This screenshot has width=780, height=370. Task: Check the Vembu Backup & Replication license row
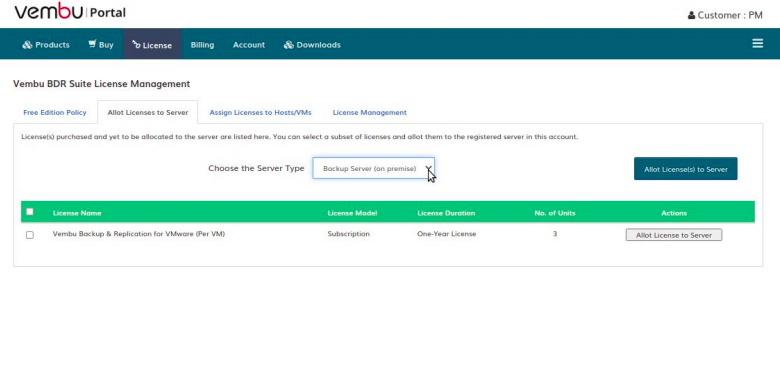coord(30,235)
